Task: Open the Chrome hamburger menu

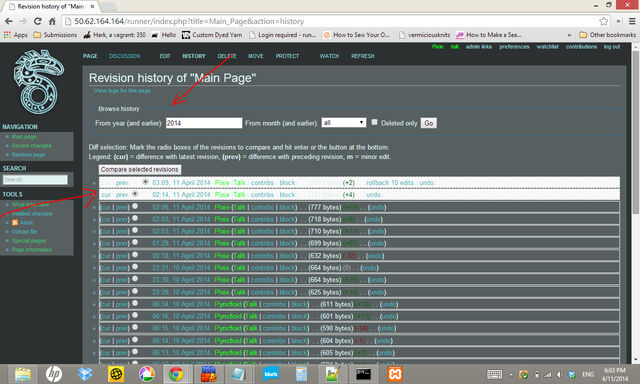Action: (x=631, y=21)
